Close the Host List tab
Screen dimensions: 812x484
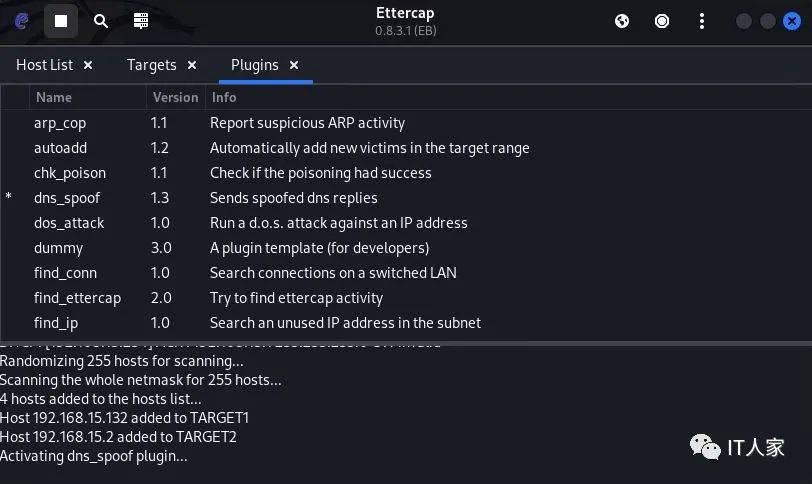pos(88,65)
